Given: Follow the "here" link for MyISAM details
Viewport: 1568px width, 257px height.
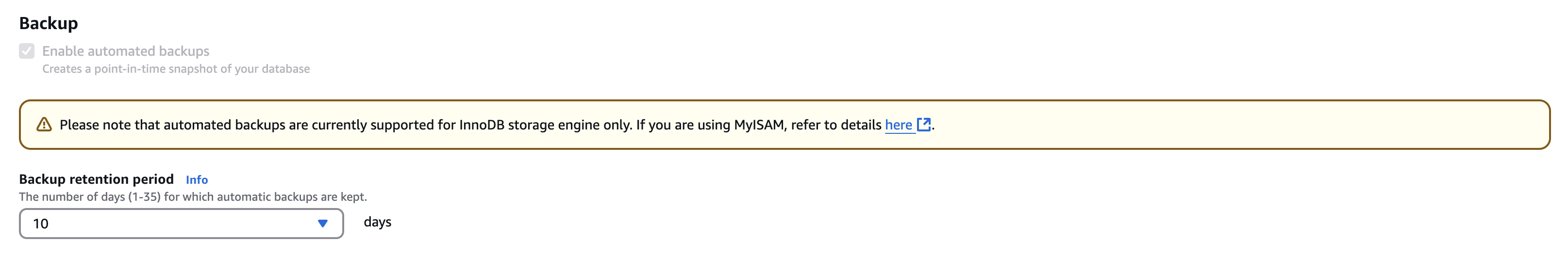Looking at the screenshot, I should [898, 125].
